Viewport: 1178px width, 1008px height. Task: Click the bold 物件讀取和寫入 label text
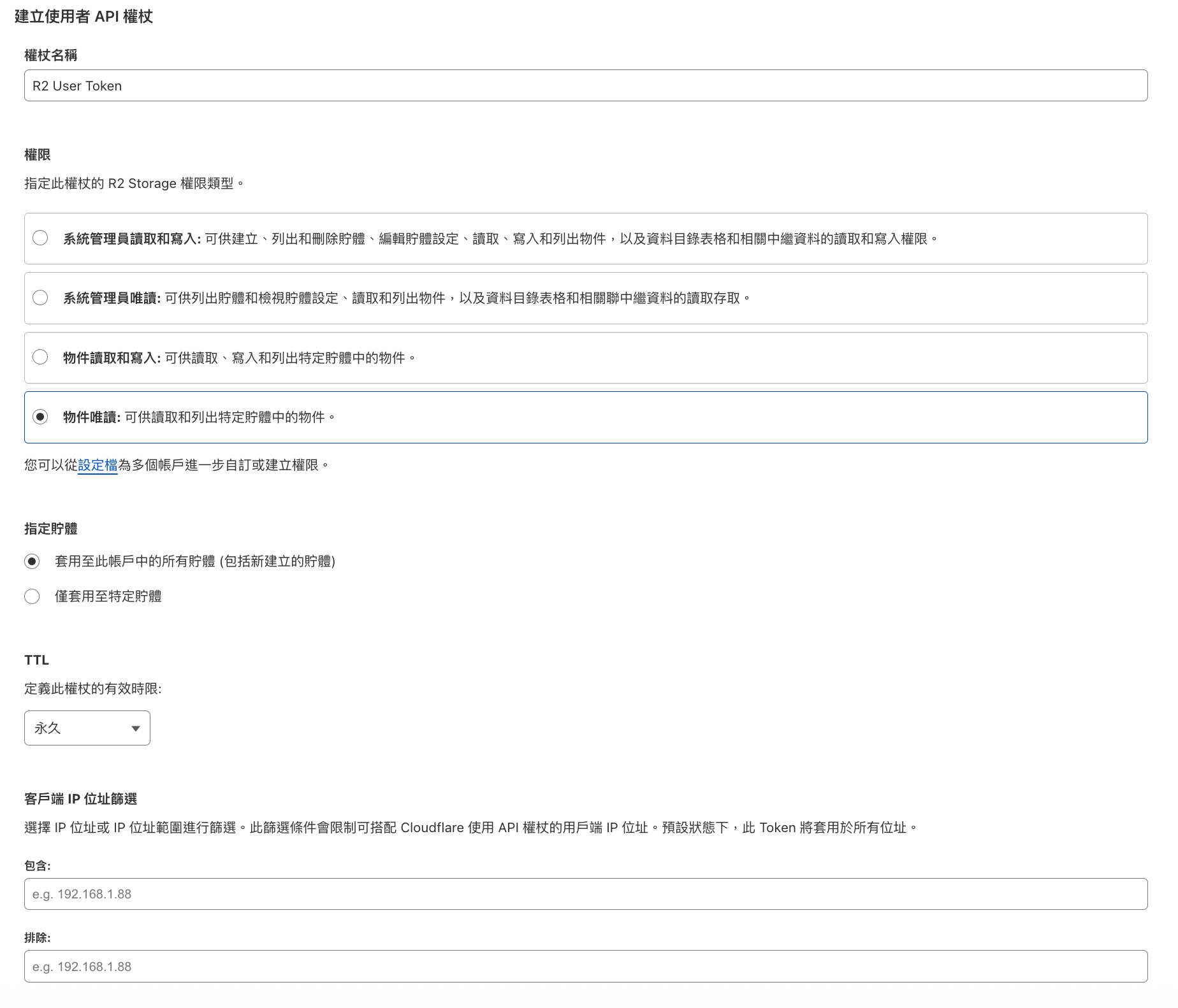112,358
